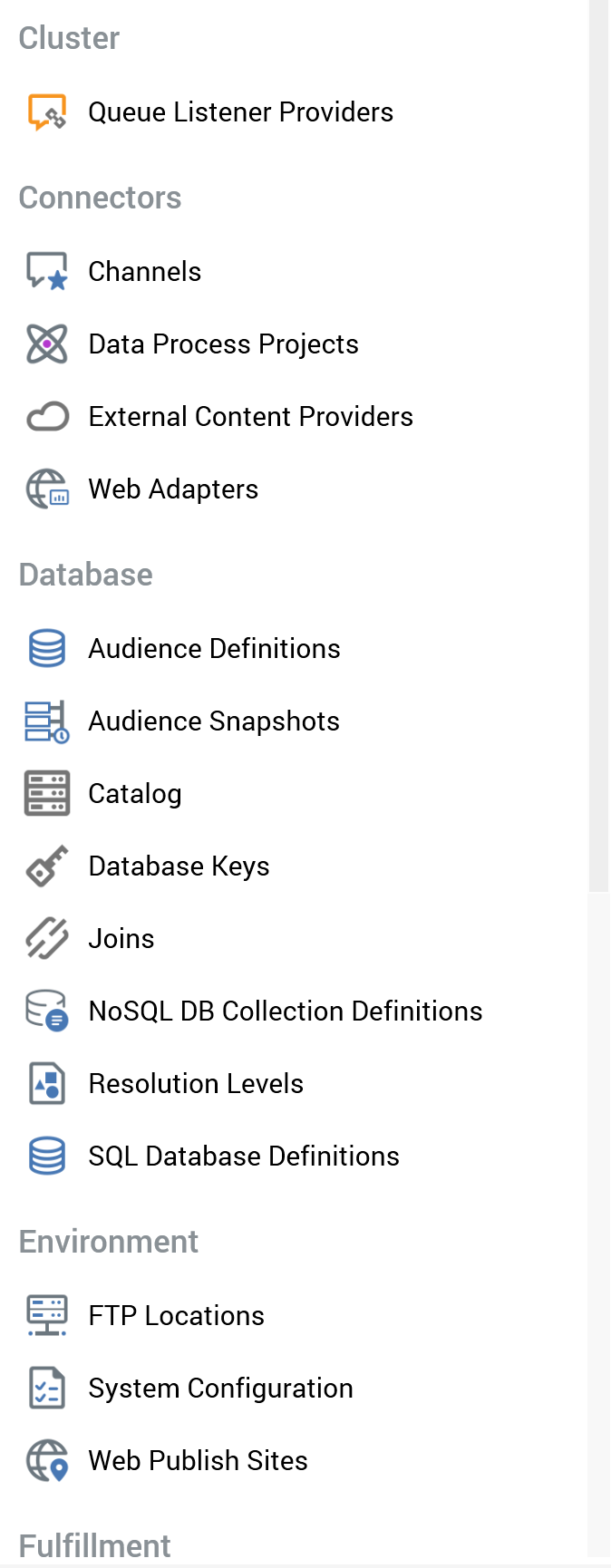Open SQL Database Definitions
This screenshot has width=611, height=1568.
tap(243, 1157)
